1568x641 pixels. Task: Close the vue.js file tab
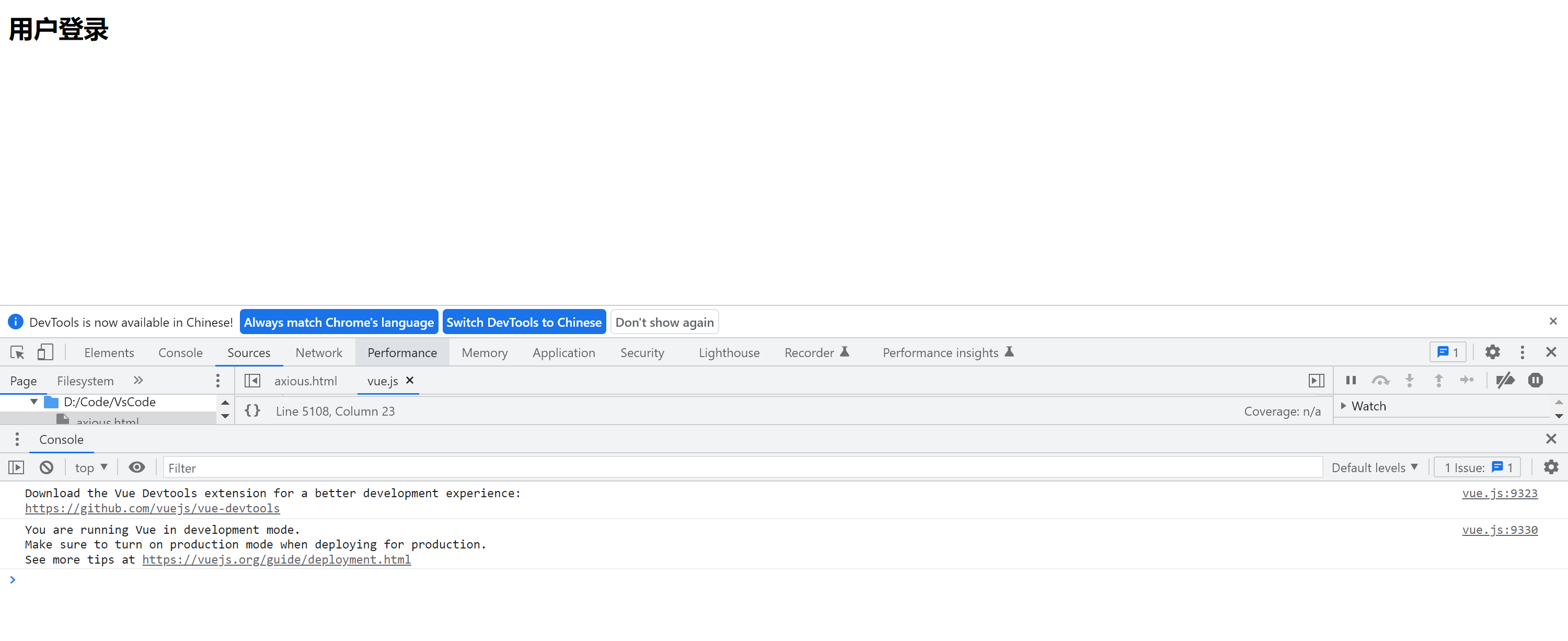tap(410, 380)
